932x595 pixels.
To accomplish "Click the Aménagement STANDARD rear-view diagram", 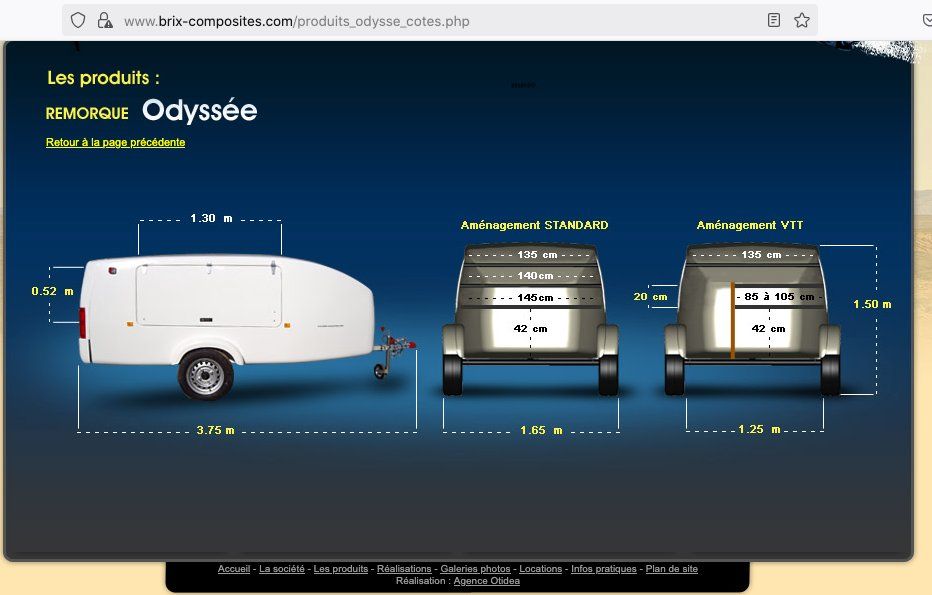I will (530, 318).
